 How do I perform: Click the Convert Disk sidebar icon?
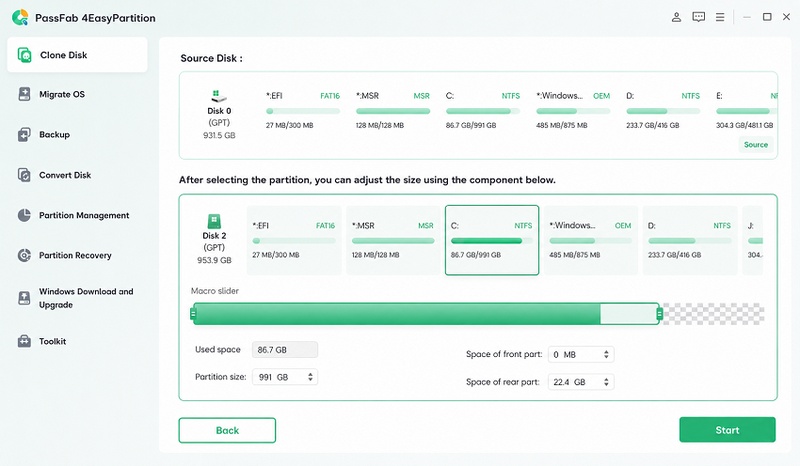click(x=24, y=175)
